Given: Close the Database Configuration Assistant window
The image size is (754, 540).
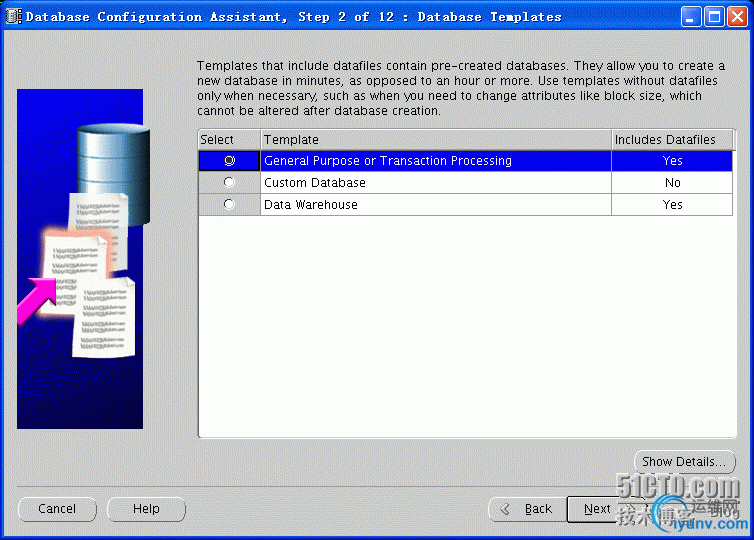Looking at the screenshot, I should [737, 17].
